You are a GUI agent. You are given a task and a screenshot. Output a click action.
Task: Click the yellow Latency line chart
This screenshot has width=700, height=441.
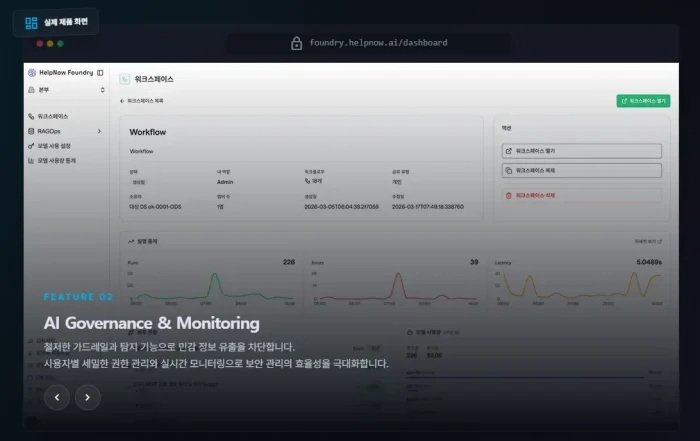pyautogui.click(x=581, y=286)
